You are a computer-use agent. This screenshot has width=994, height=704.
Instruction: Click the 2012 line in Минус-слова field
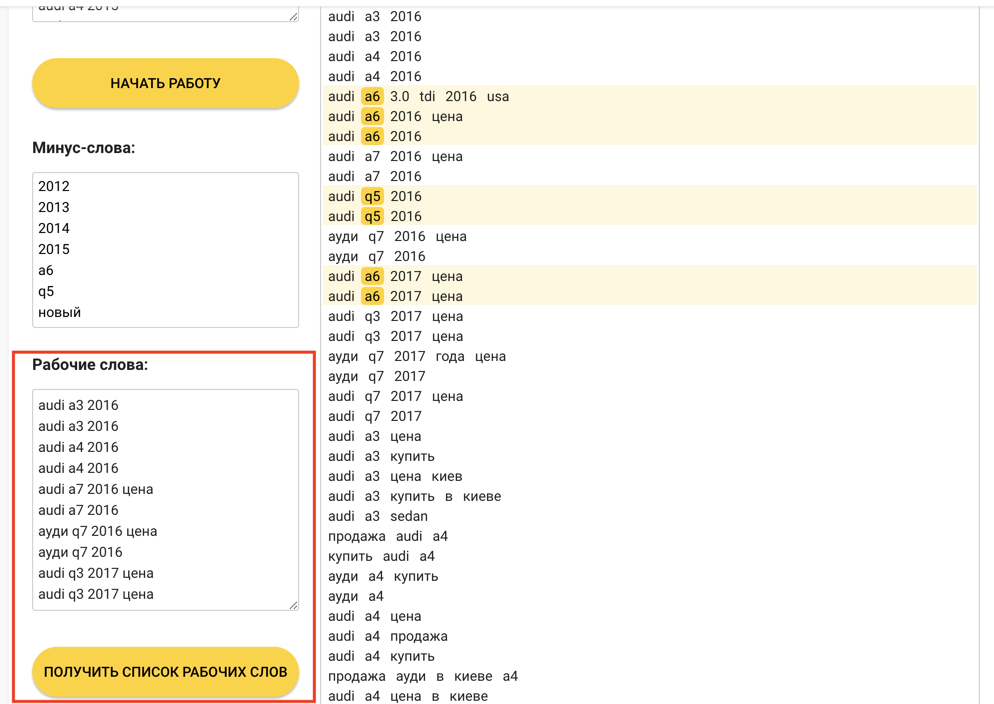[x=54, y=186]
